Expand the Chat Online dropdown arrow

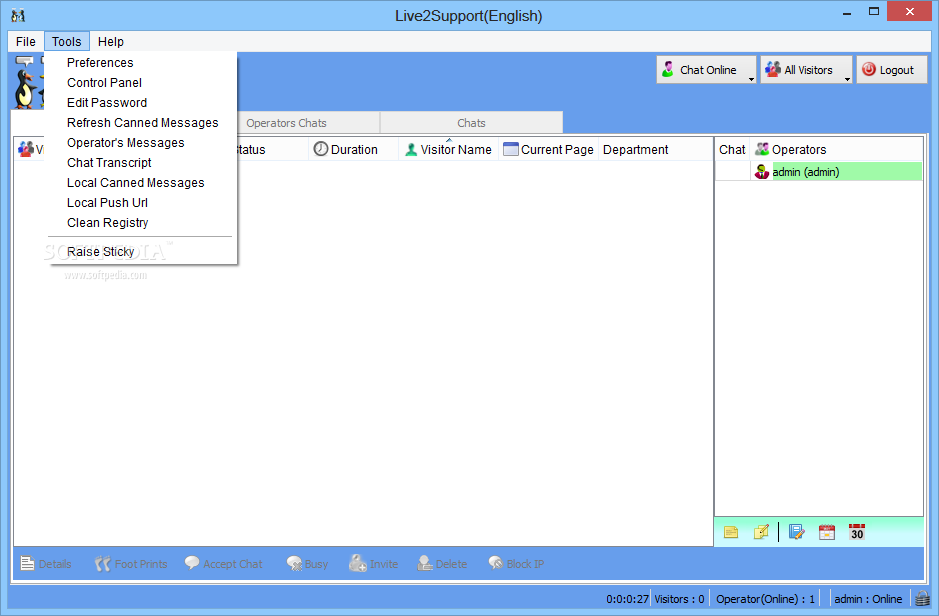(751, 78)
